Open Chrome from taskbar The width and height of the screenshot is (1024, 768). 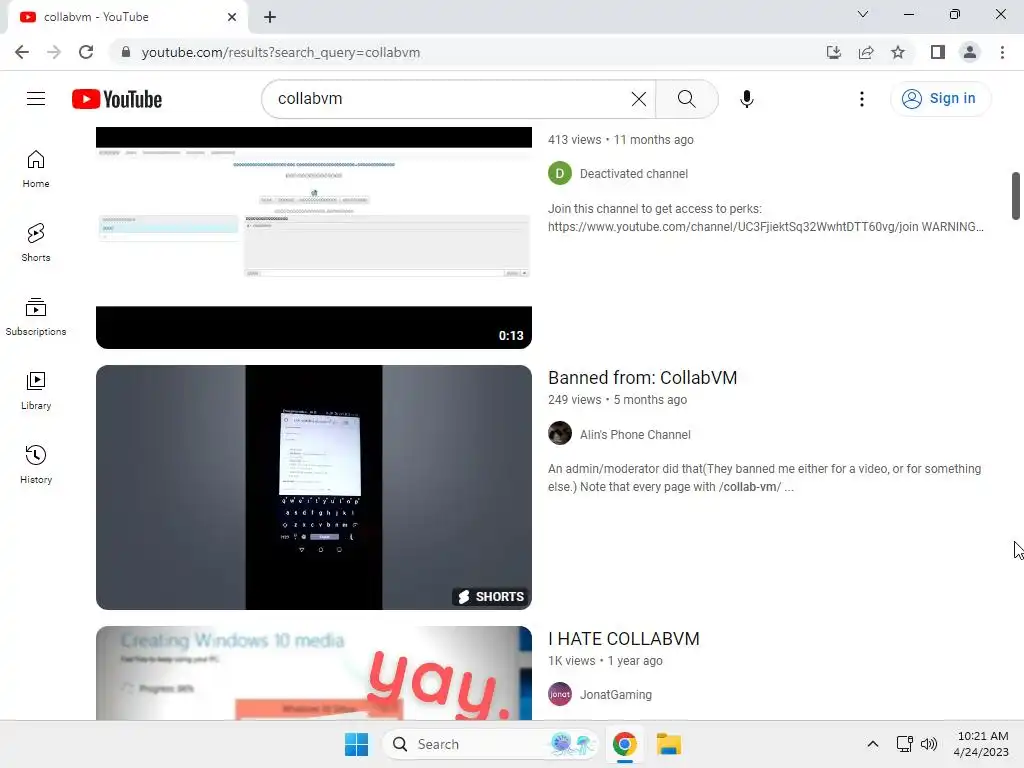coord(624,744)
